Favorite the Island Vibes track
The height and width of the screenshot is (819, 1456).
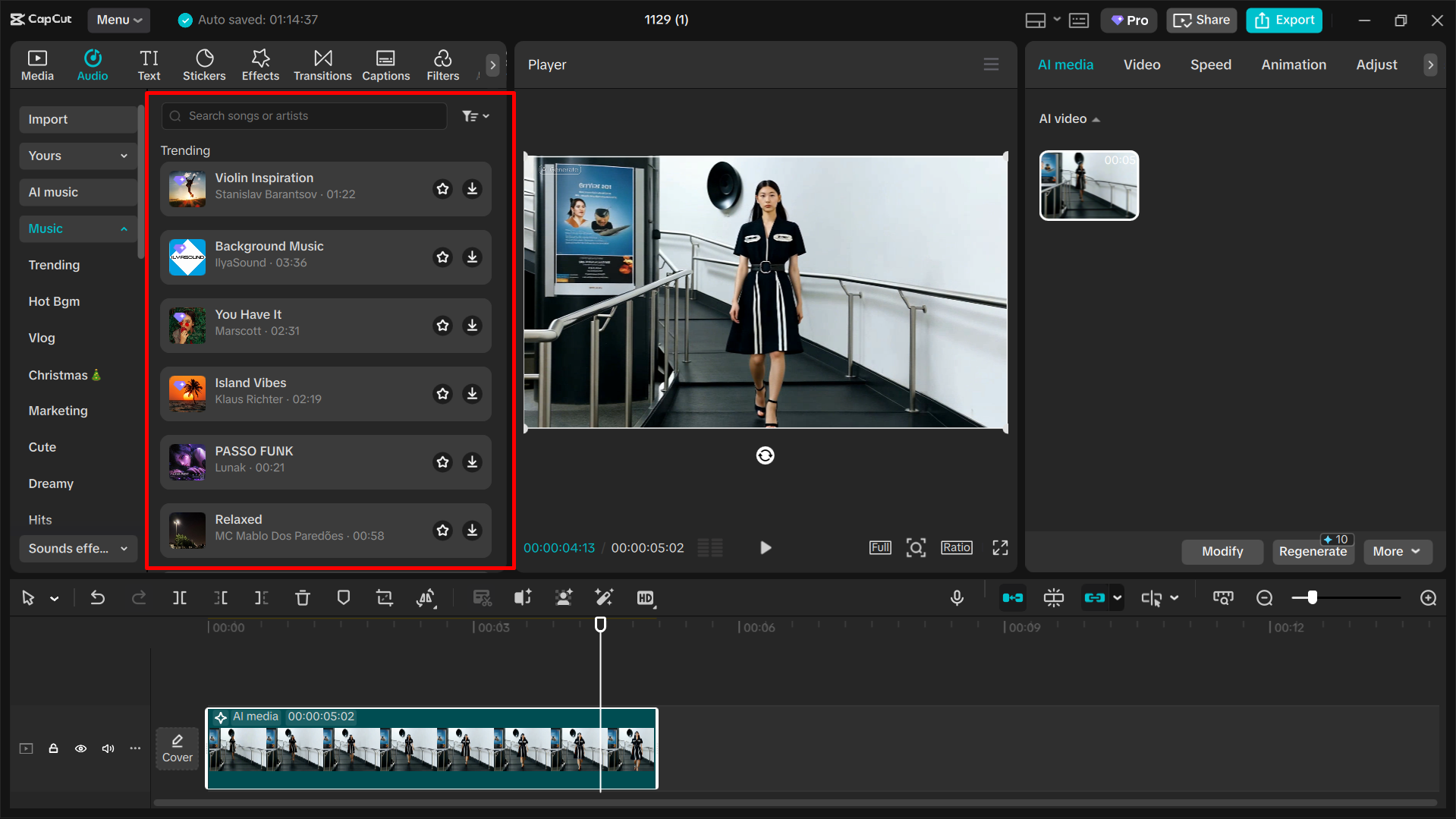[442, 393]
